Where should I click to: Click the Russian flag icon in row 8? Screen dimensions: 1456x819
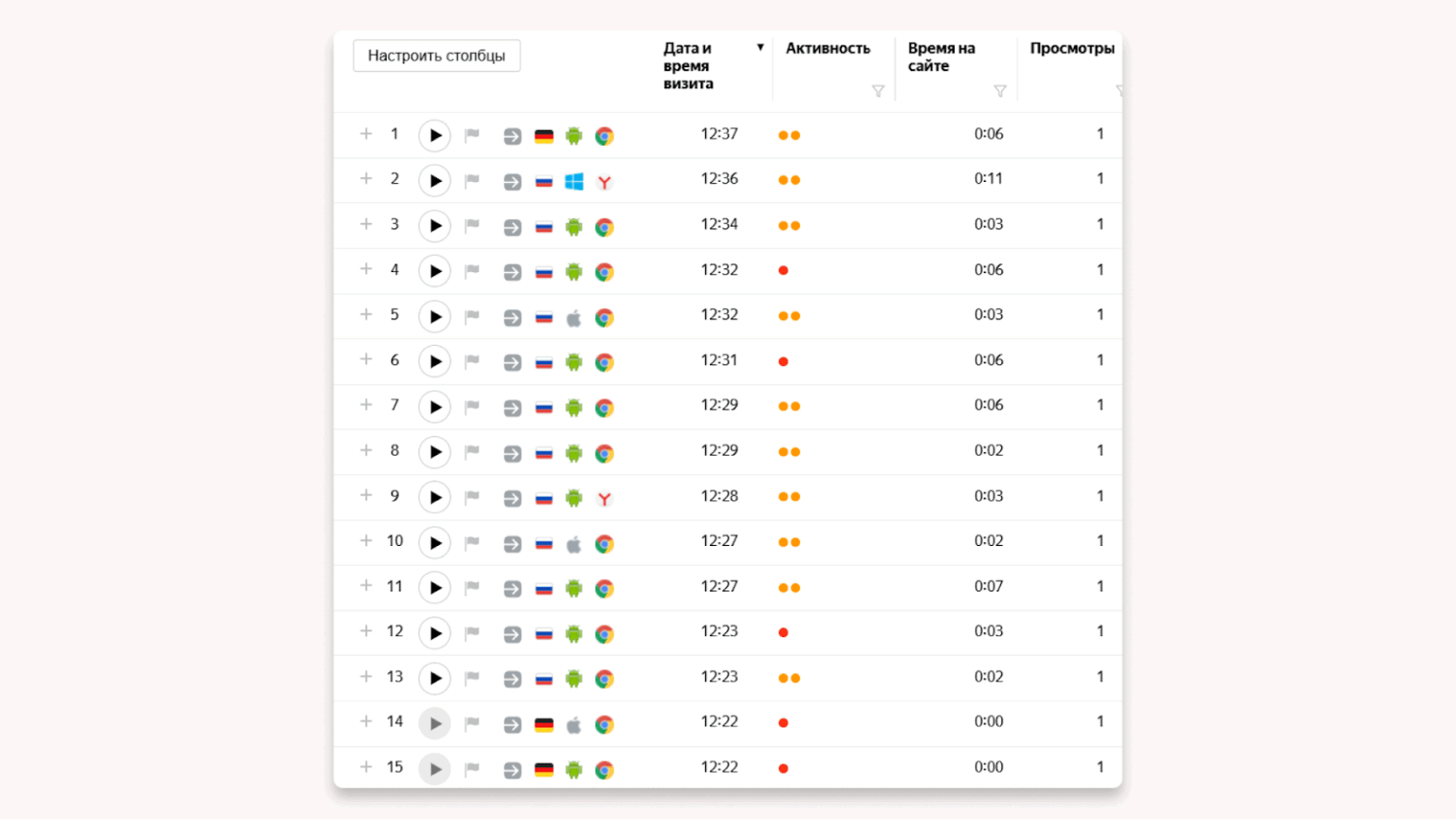(x=543, y=453)
